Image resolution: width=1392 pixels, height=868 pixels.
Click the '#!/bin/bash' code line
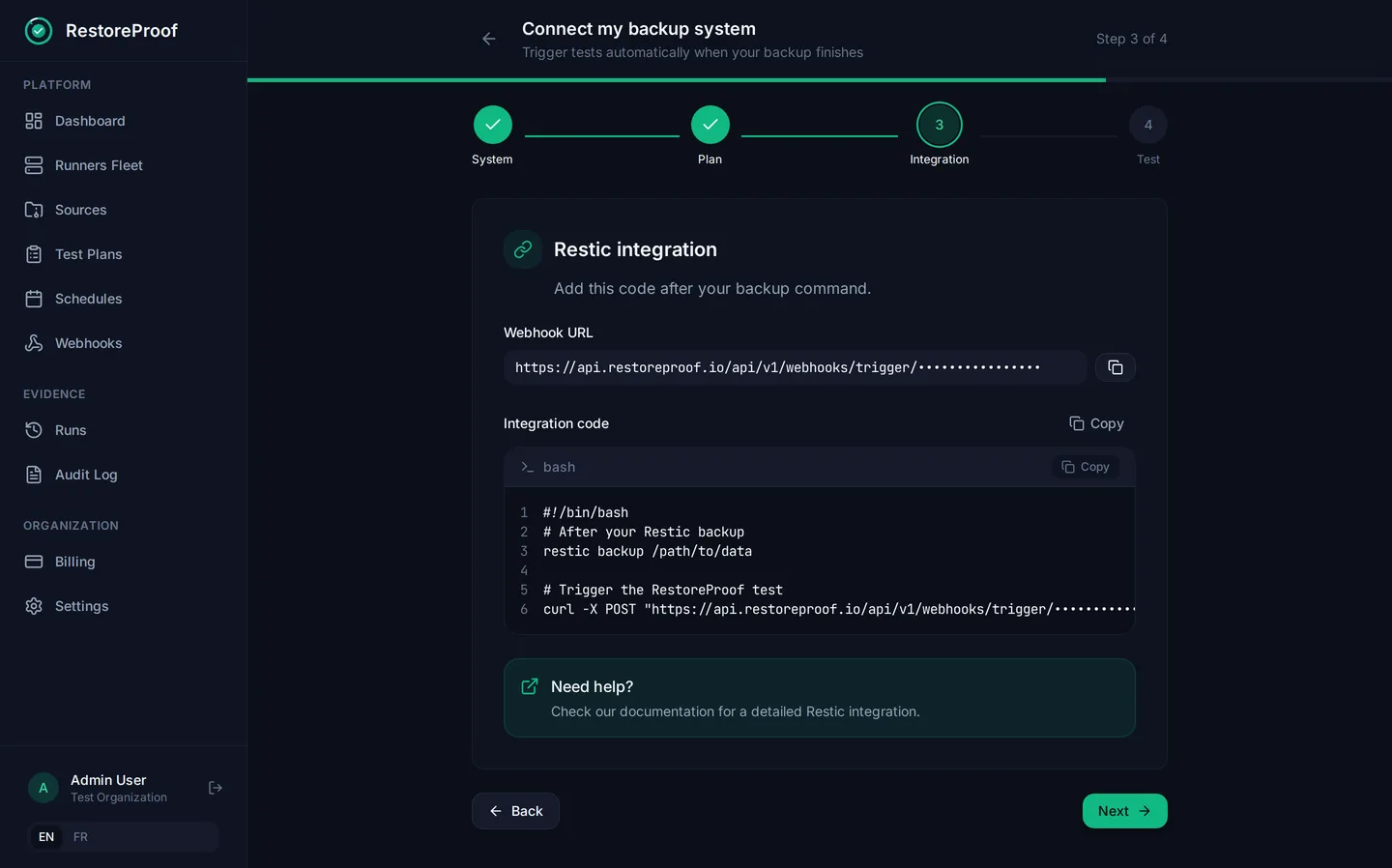[586, 512]
